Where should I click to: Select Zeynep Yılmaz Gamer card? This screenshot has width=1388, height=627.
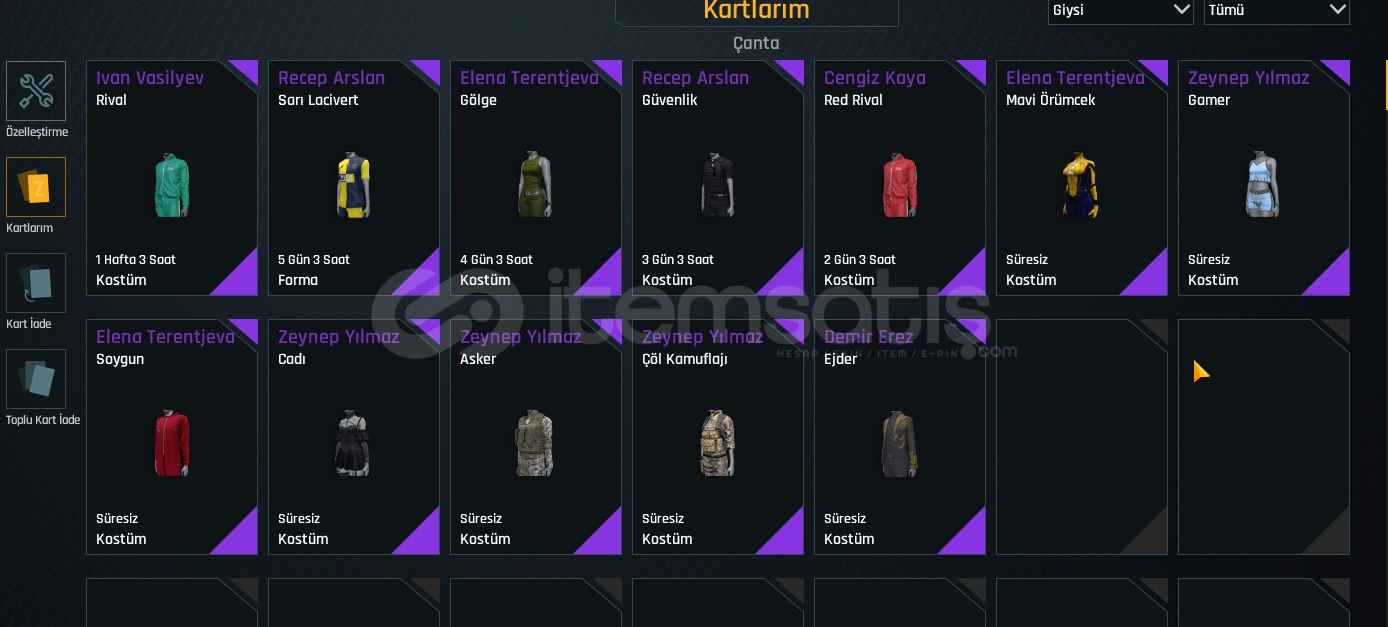(1264, 178)
